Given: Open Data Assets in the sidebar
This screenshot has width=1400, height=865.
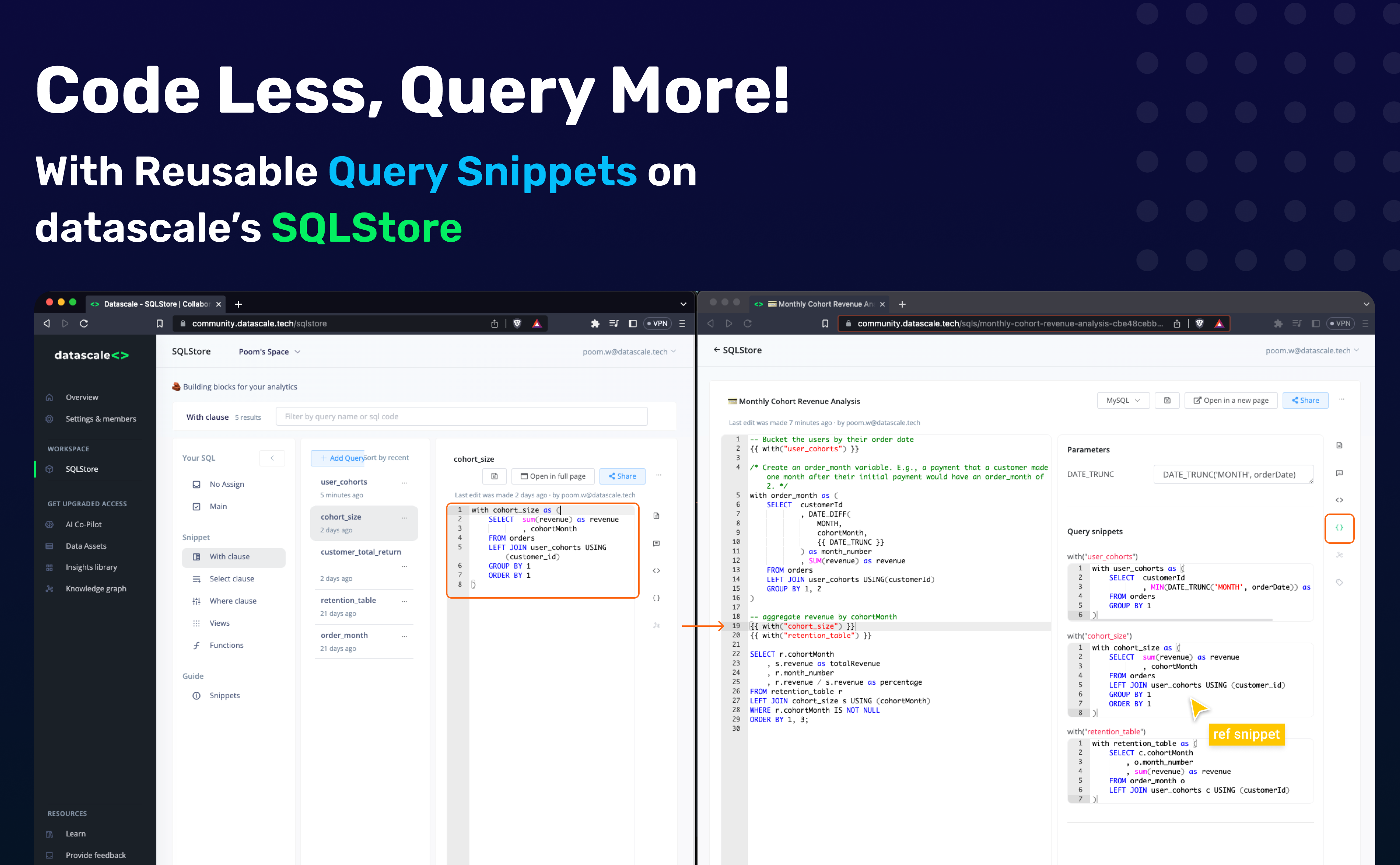Looking at the screenshot, I should click(86, 546).
